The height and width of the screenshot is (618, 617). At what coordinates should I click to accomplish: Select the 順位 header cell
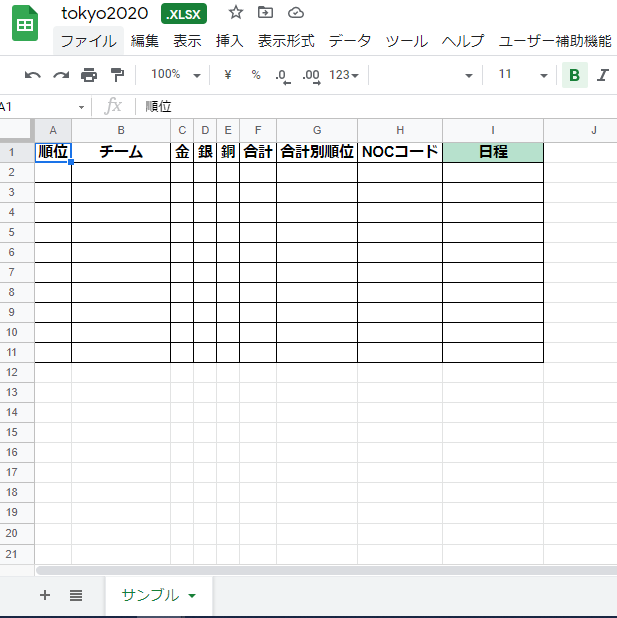pyautogui.click(x=53, y=152)
